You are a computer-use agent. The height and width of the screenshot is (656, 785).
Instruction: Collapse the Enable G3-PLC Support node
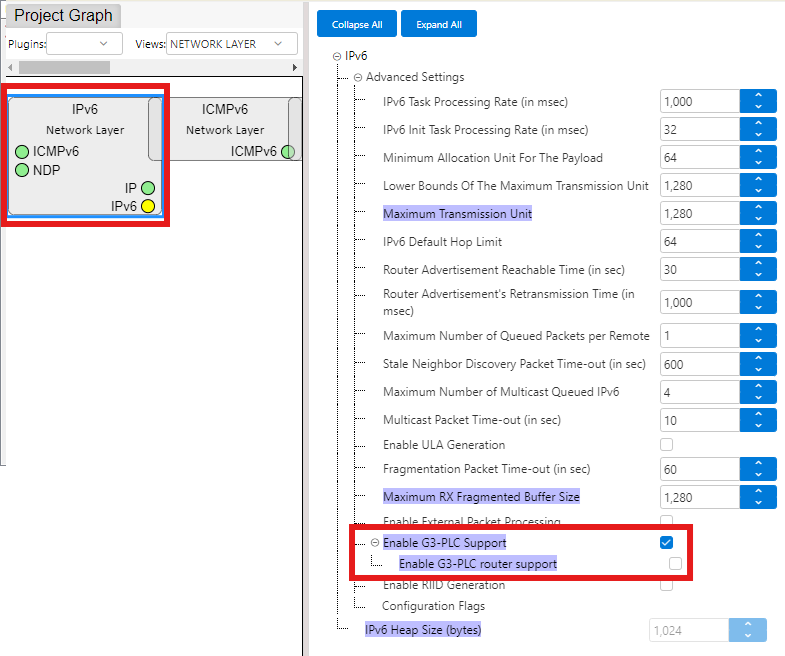click(375, 543)
